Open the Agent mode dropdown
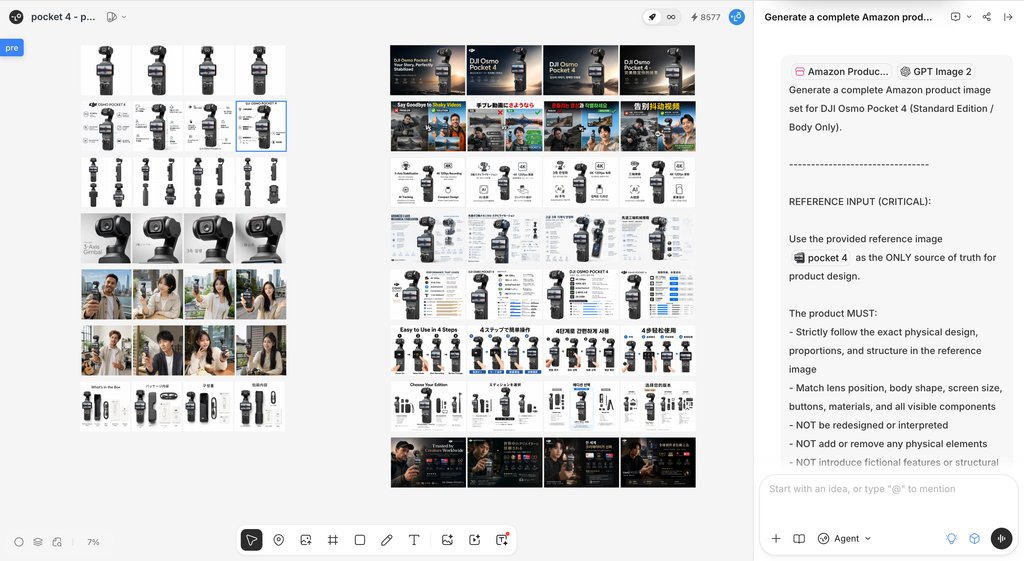 click(844, 539)
